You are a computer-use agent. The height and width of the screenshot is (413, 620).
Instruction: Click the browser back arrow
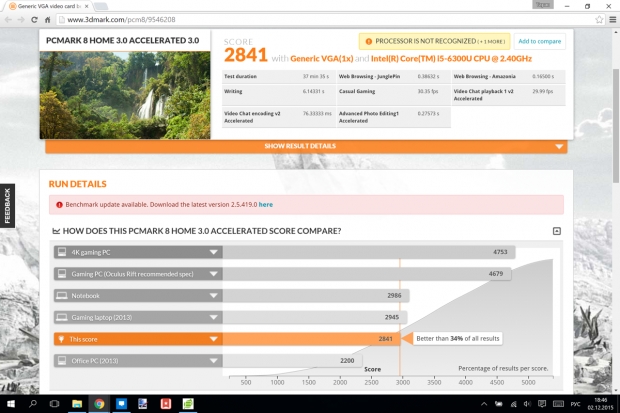[8, 19]
